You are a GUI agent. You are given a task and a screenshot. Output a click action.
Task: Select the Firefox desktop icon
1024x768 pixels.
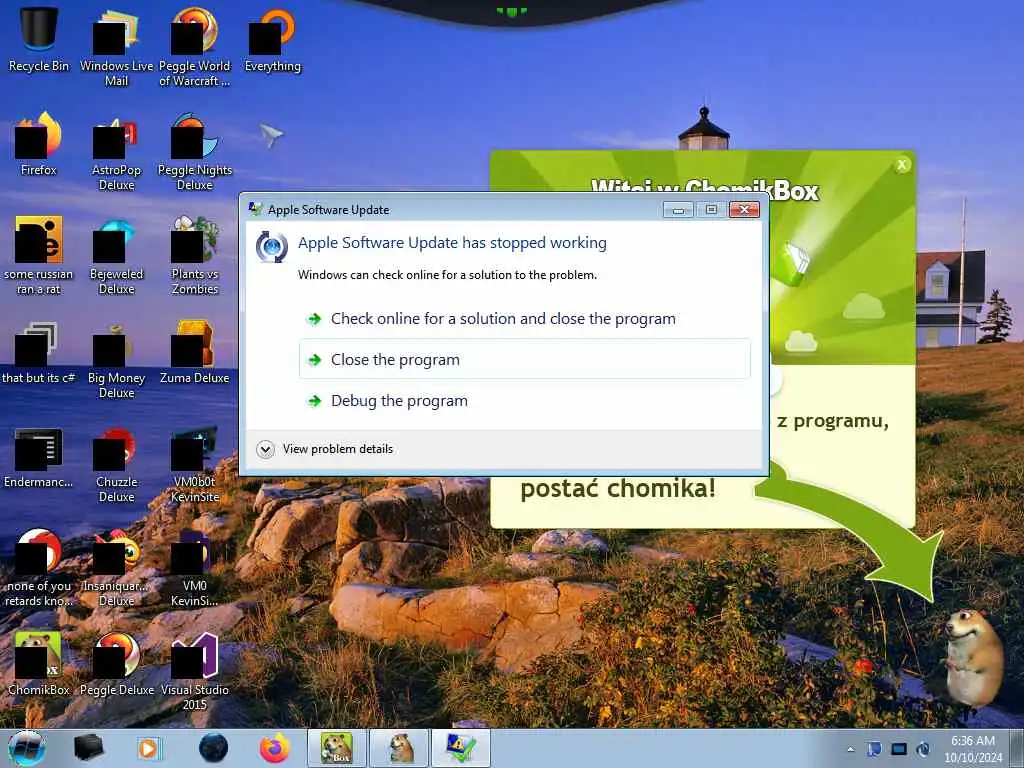coord(39,144)
